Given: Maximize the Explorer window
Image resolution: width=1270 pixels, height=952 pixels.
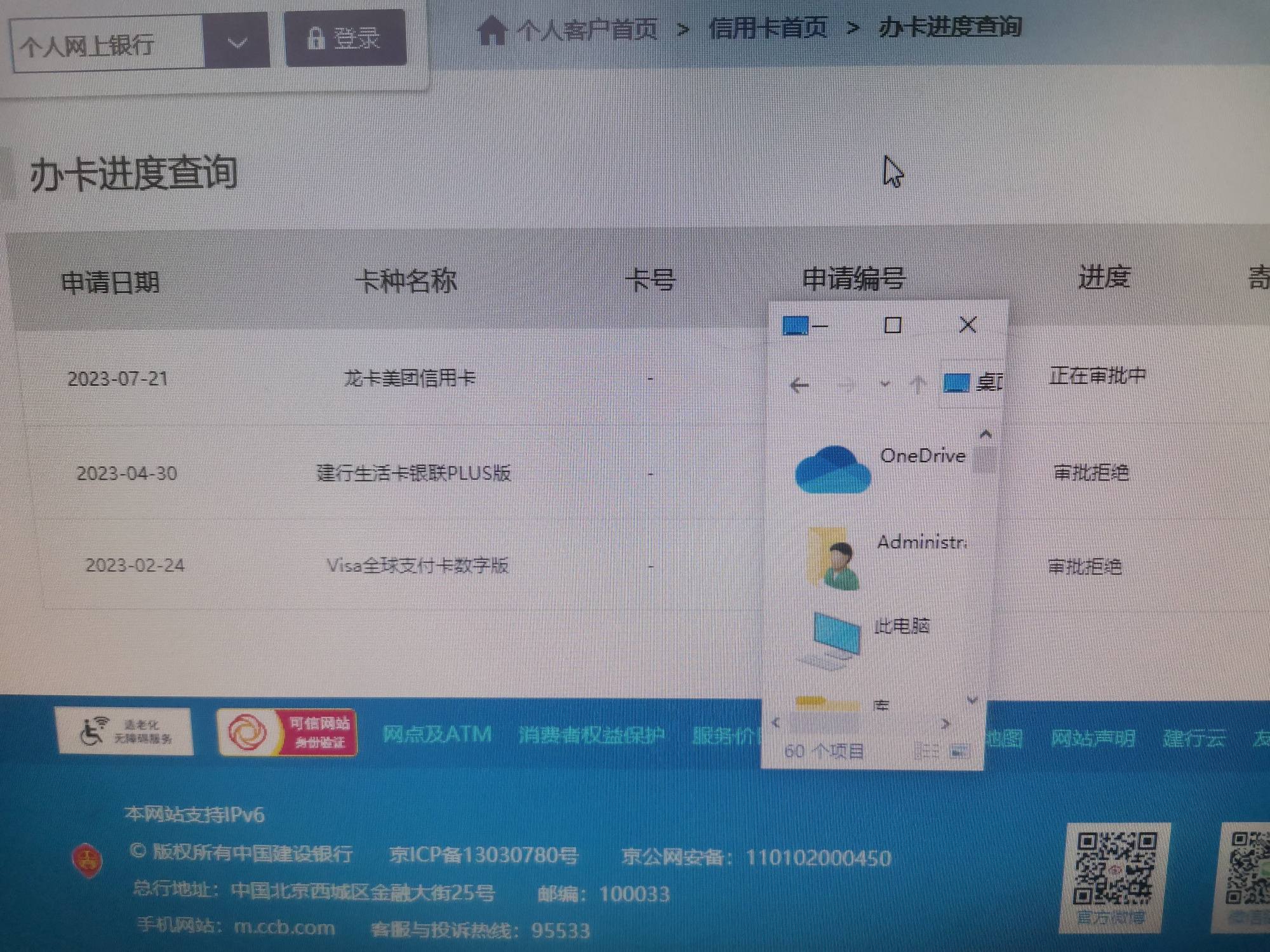Looking at the screenshot, I should 893,326.
